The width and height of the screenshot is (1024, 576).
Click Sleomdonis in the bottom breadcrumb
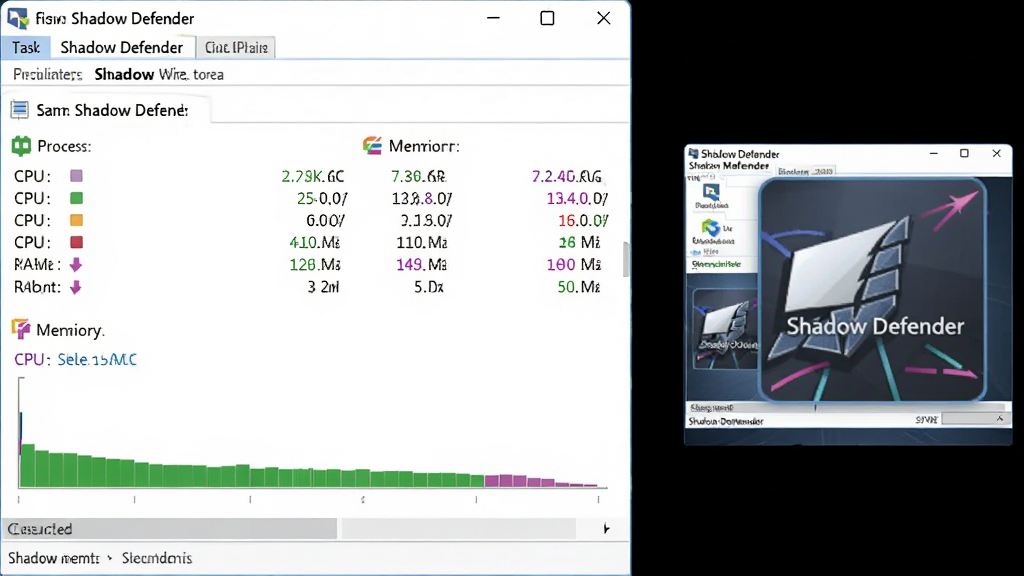[157, 558]
